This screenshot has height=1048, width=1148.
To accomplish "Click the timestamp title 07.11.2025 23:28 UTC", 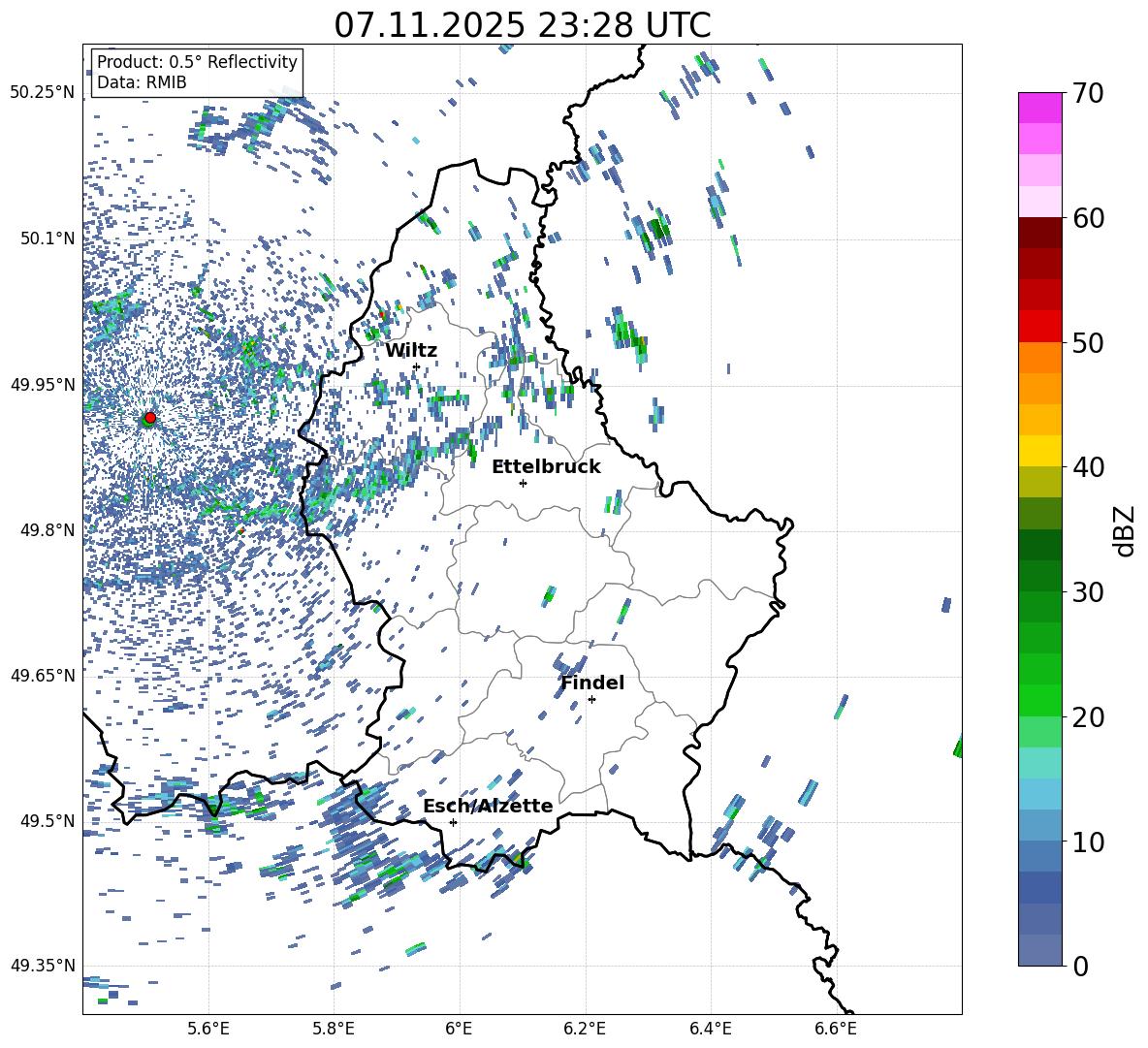I will click(522, 25).
